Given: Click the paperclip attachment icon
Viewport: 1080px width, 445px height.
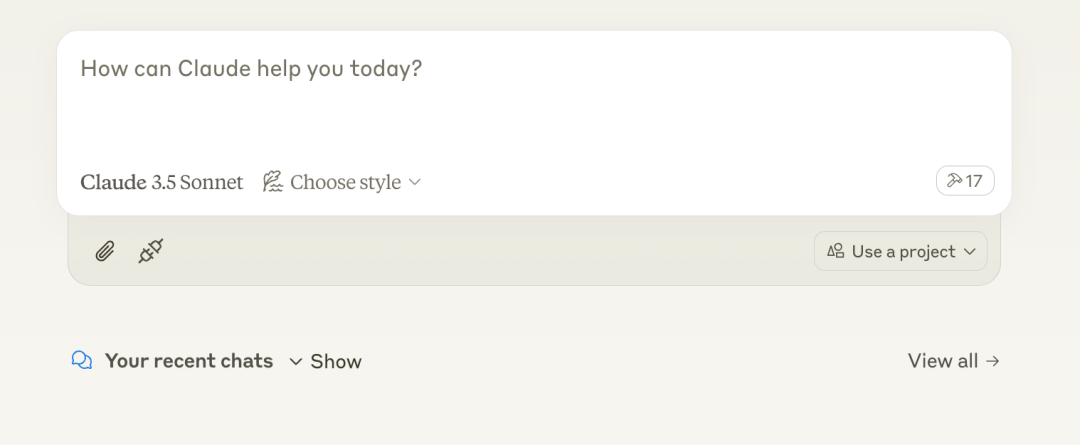Looking at the screenshot, I should 104,251.
